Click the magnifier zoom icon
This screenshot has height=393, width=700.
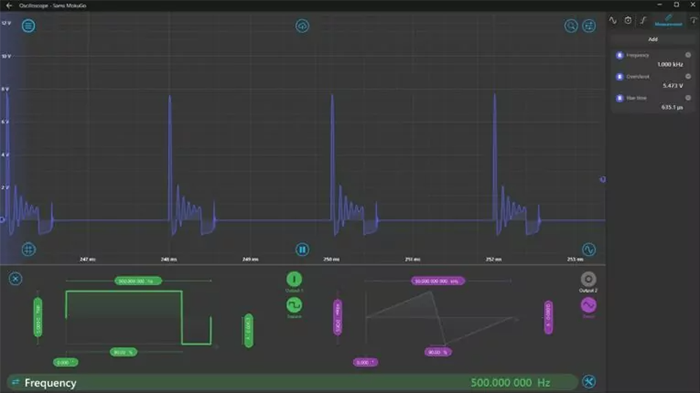pyautogui.click(x=571, y=26)
